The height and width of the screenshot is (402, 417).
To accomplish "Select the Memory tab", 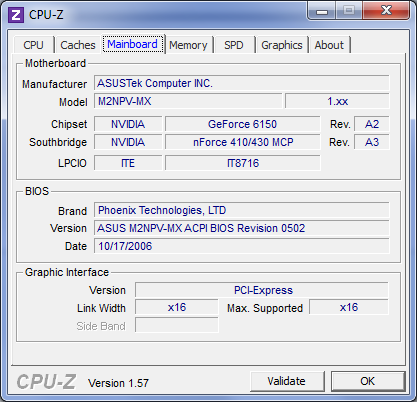I will pos(188,45).
